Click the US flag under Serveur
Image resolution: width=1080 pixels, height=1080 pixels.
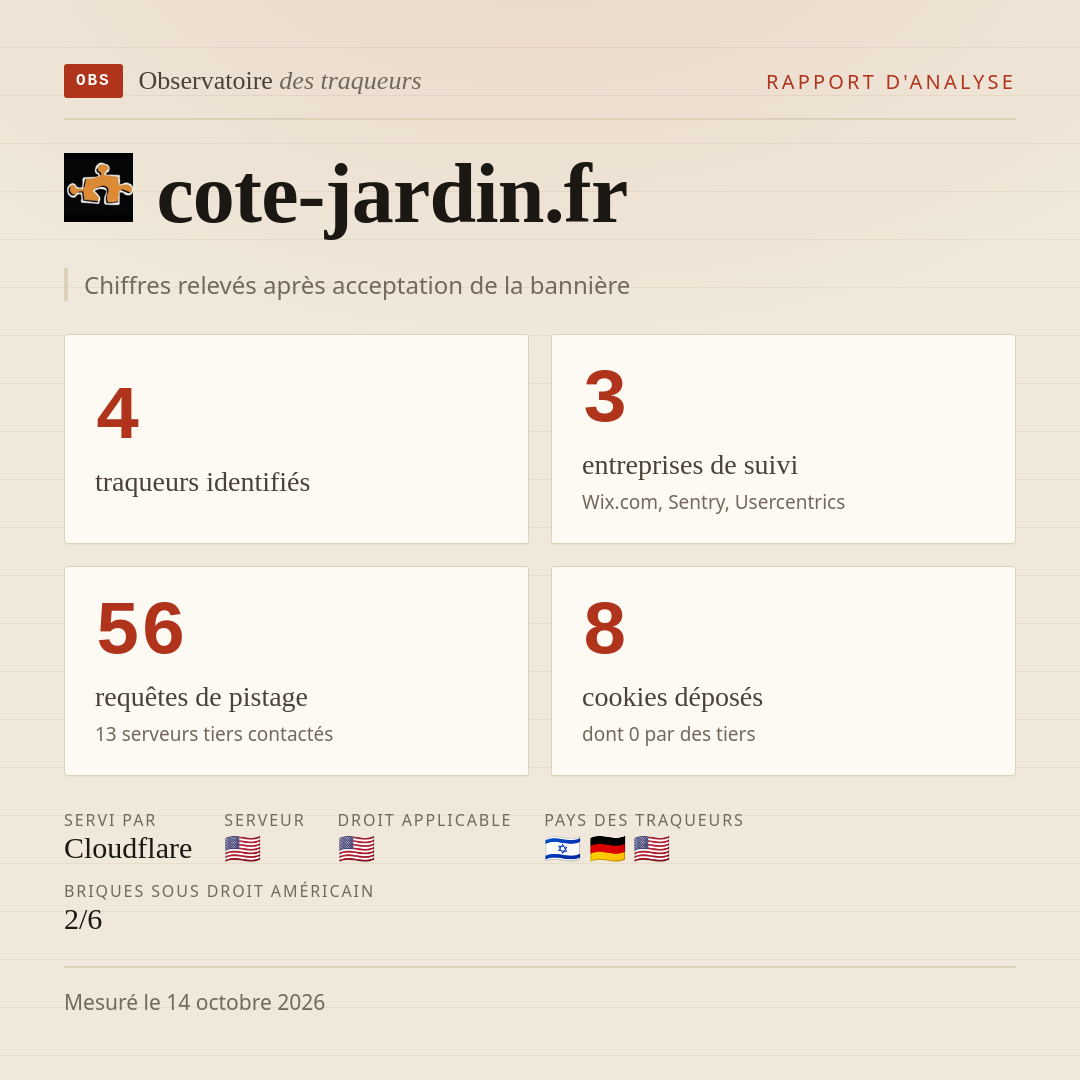pos(242,849)
